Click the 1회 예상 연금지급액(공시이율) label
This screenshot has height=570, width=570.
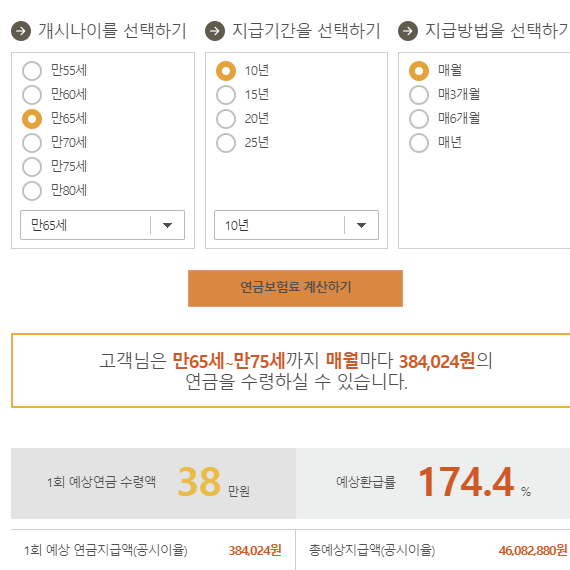pyautogui.click(x=106, y=550)
